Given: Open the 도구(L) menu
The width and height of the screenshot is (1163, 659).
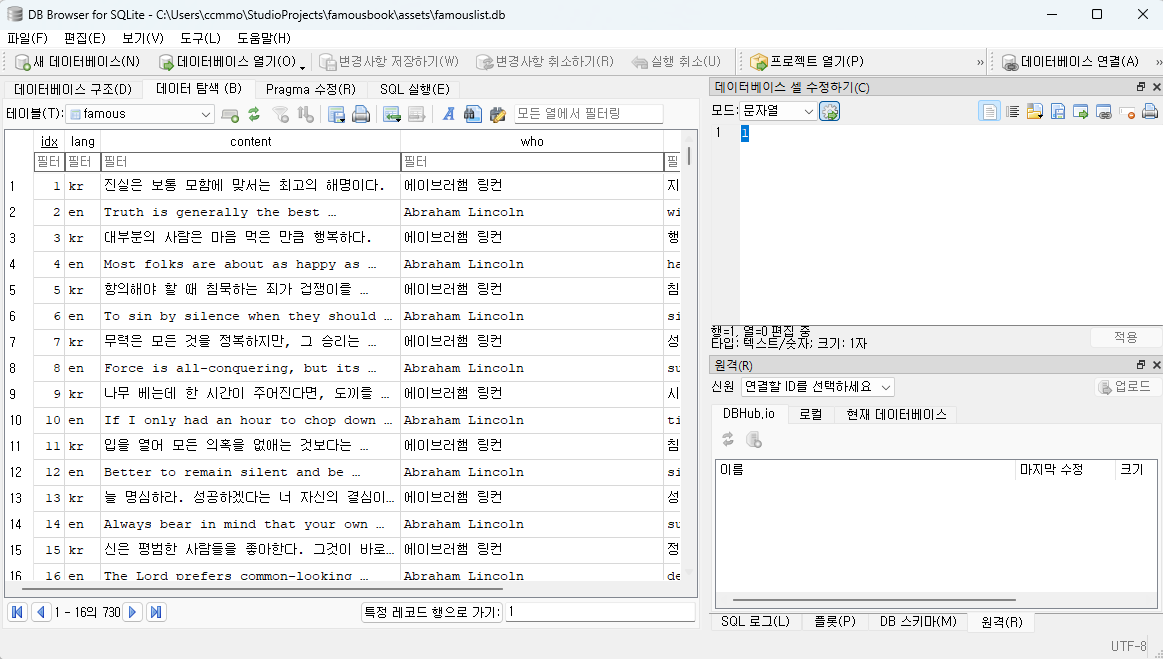Looking at the screenshot, I should (x=200, y=38).
